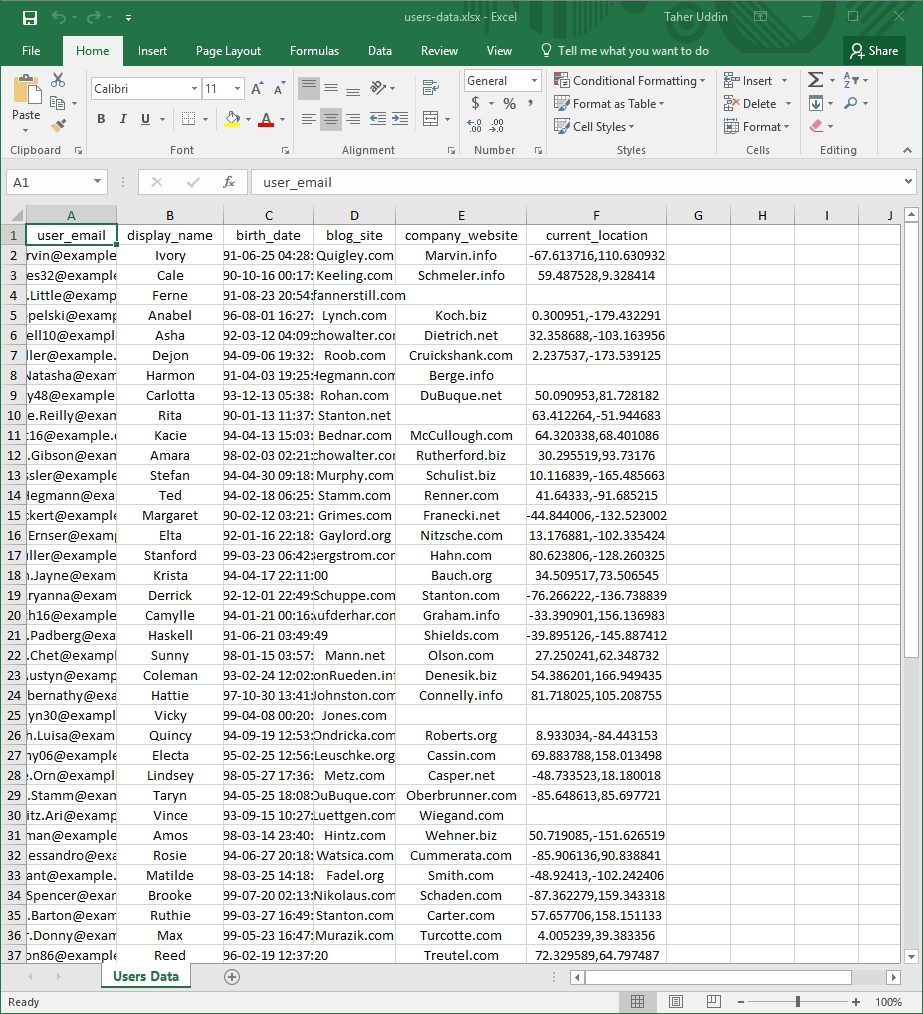Click the Share button
923x1014 pixels.
(x=874, y=51)
